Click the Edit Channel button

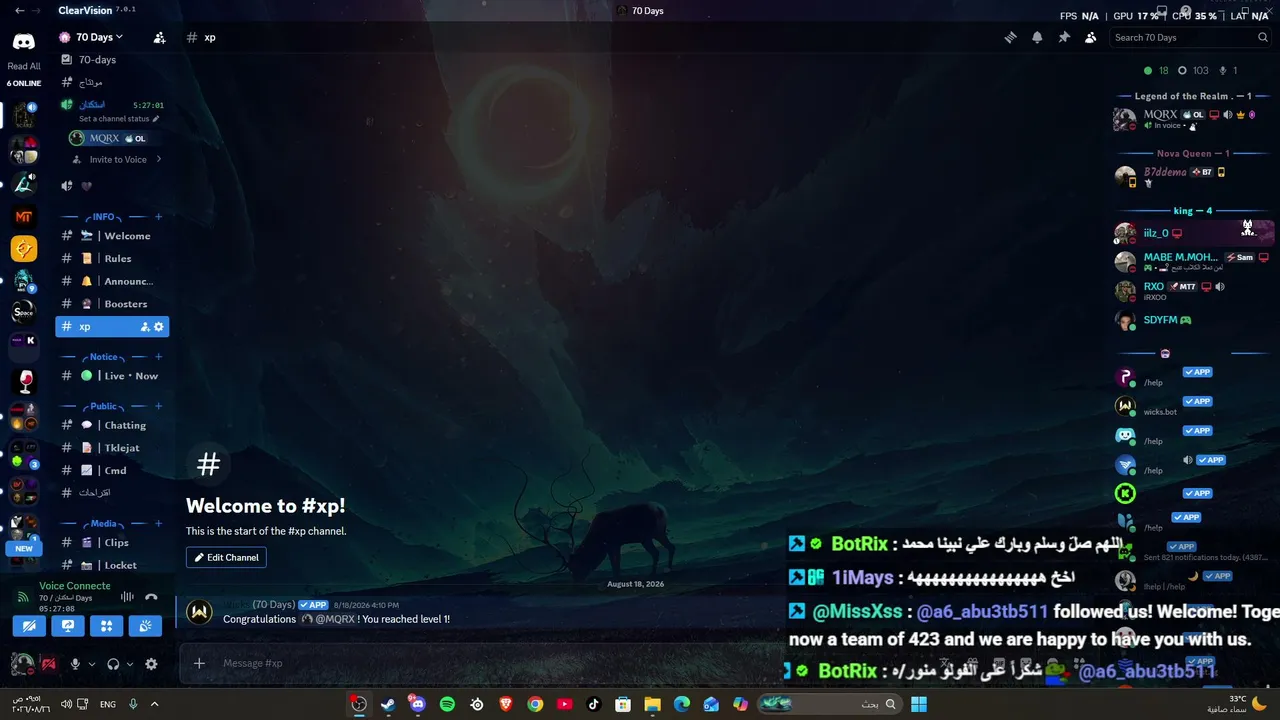coord(226,558)
